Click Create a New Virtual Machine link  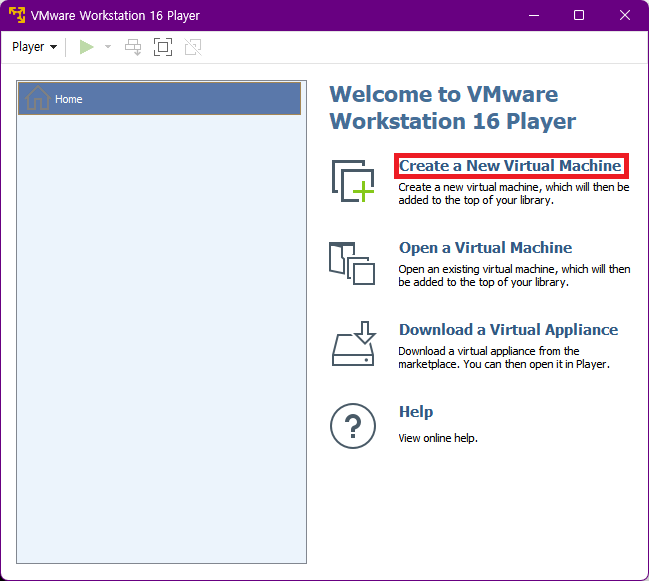(510, 166)
